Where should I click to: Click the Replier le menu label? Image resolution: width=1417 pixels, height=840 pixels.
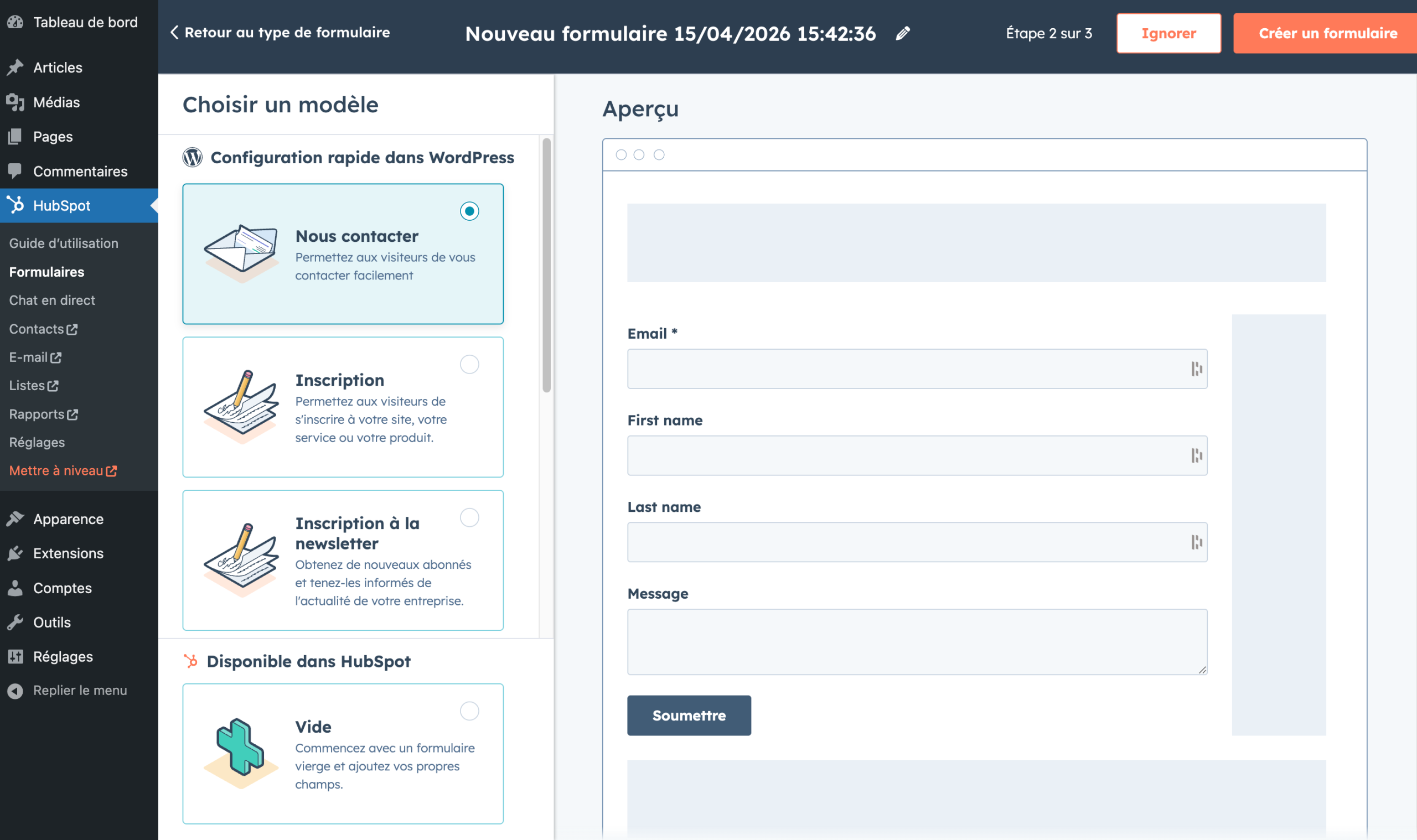coord(80,691)
